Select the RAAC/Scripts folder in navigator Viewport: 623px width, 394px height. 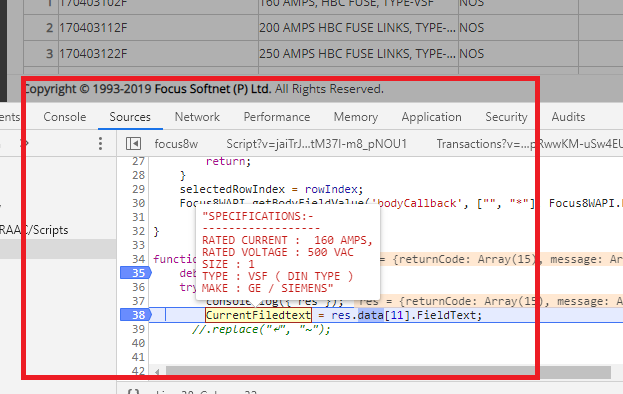click(34, 230)
